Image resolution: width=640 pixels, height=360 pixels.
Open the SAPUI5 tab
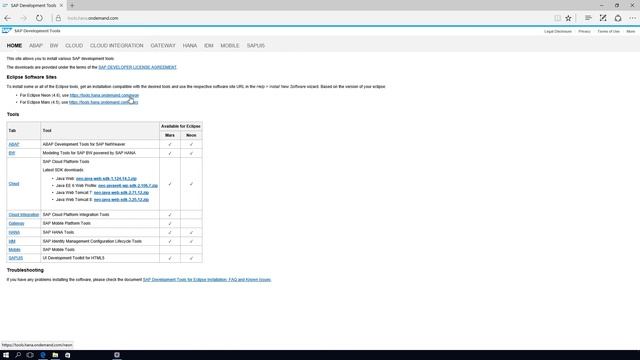click(256, 46)
